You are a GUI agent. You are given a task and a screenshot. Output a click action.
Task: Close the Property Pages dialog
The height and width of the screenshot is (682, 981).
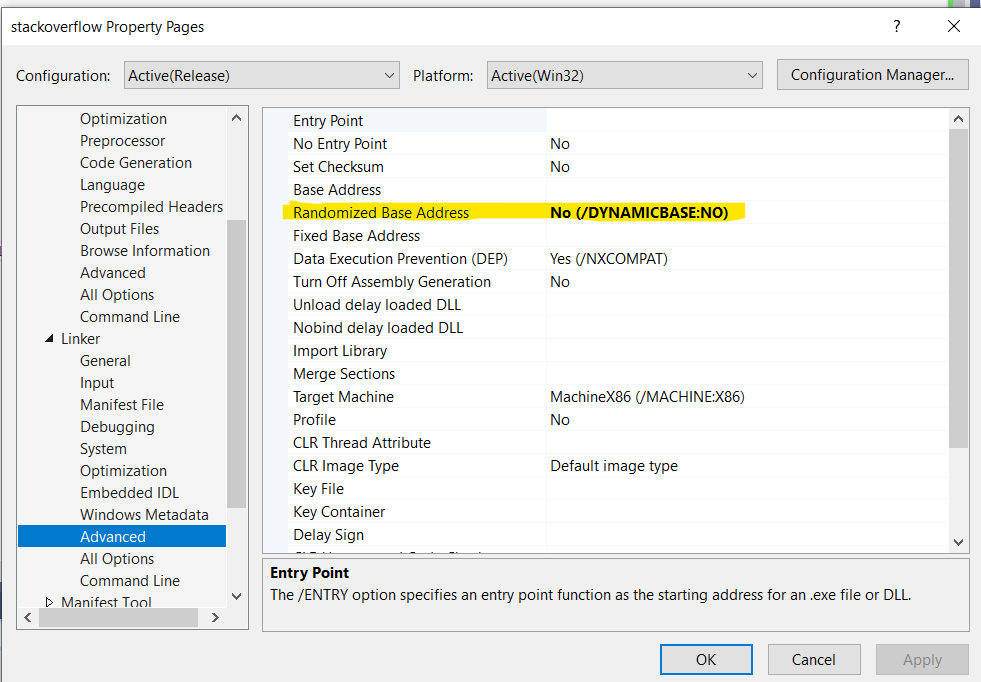click(951, 27)
